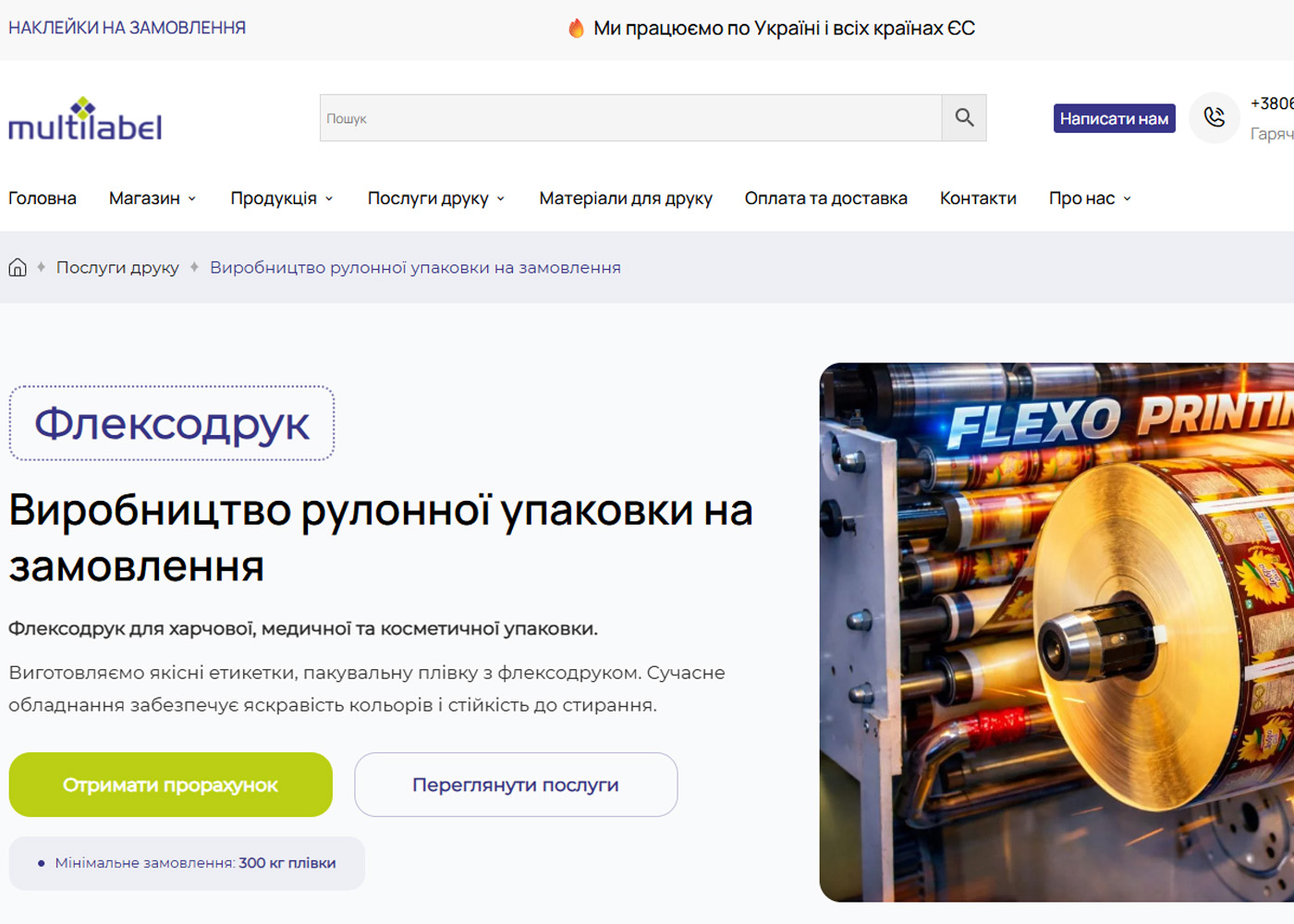1294x924 pixels.
Task: Expand the Продукція menu chevron
Action: (329, 199)
